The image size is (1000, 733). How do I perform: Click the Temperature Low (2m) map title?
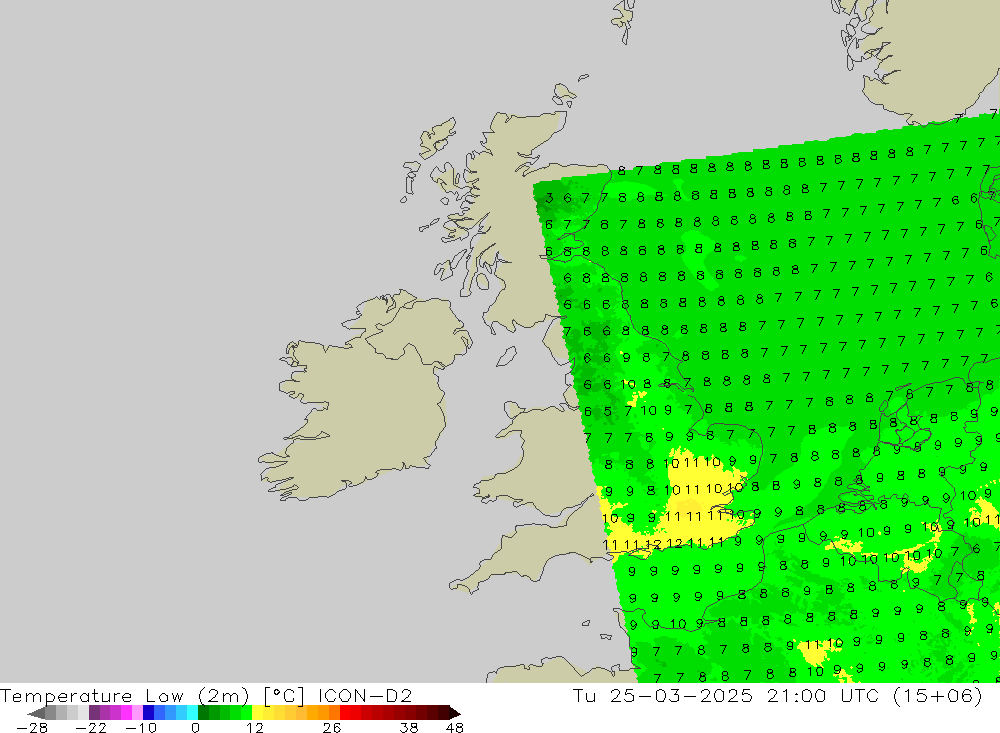click(x=124, y=695)
